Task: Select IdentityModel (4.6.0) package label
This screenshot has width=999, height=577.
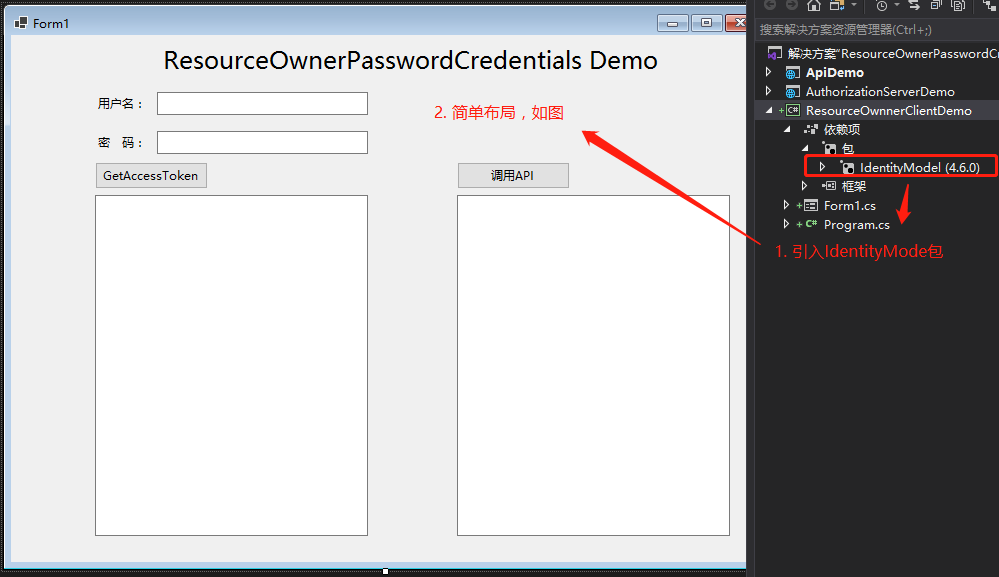Action: click(x=920, y=167)
